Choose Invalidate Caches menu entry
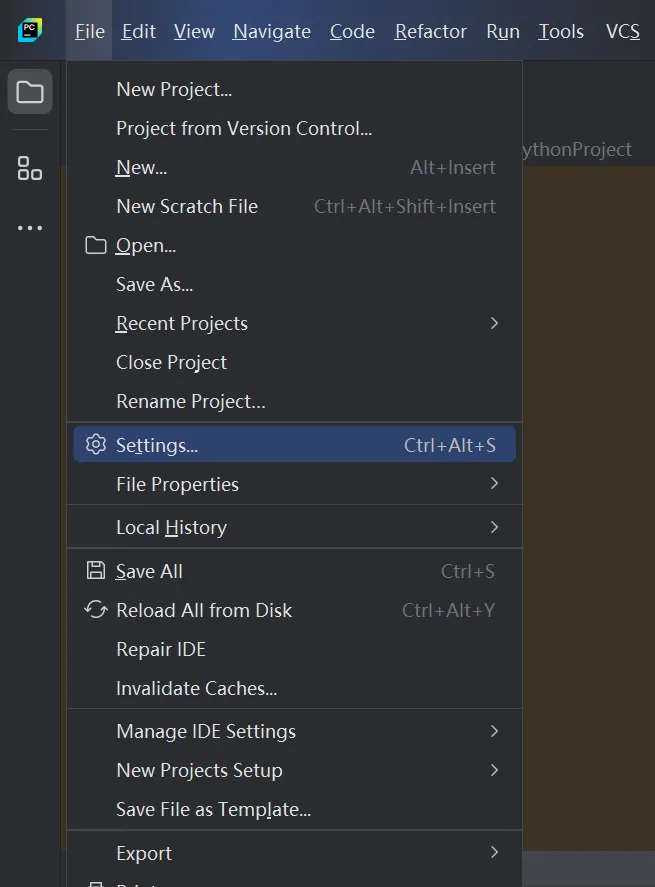655x887 pixels. click(x=197, y=688)
